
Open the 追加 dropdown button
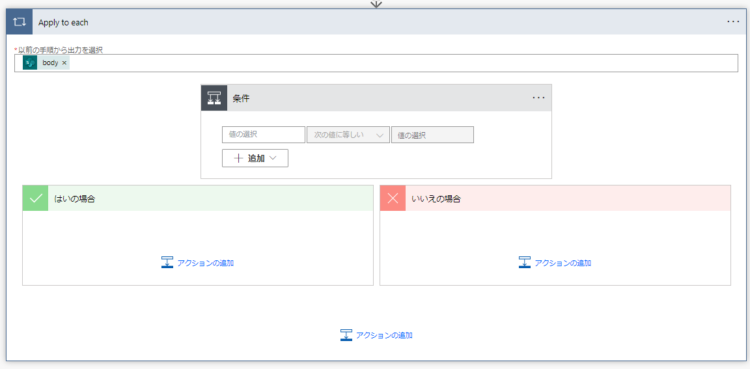click(255, 158)
